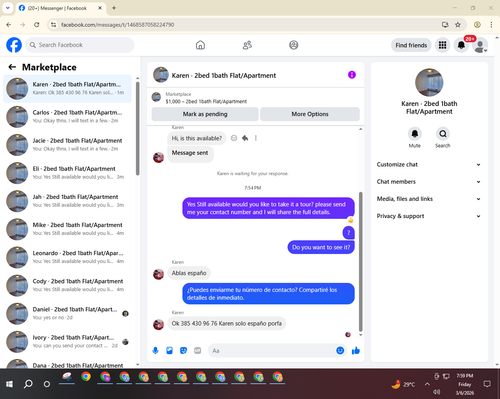Open the account profile avatar menu
The height and width of the screenshot is (399, 500).
click(480, 46)
